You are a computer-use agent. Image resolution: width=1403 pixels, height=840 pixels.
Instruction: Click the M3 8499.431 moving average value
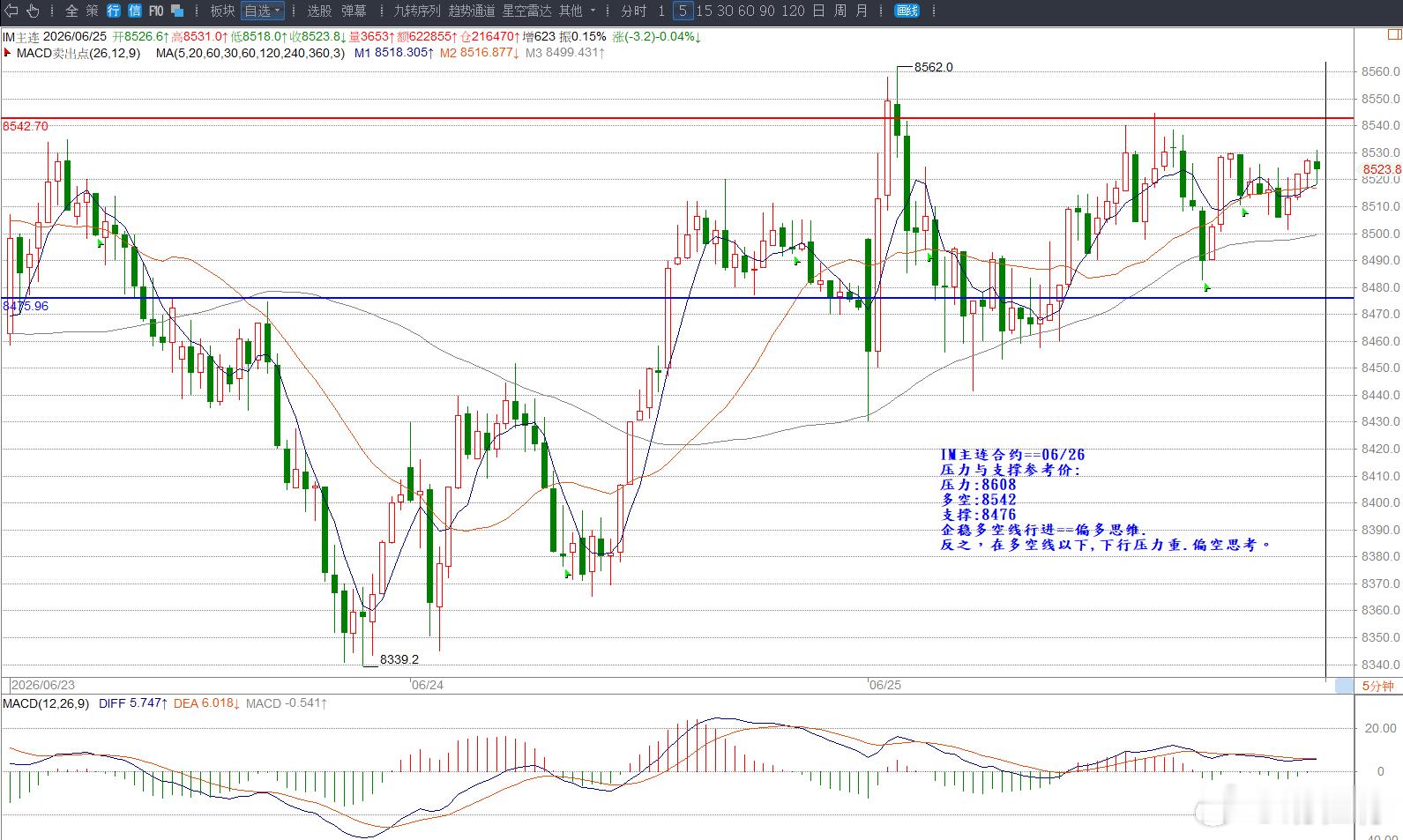[x=565, y=53]
